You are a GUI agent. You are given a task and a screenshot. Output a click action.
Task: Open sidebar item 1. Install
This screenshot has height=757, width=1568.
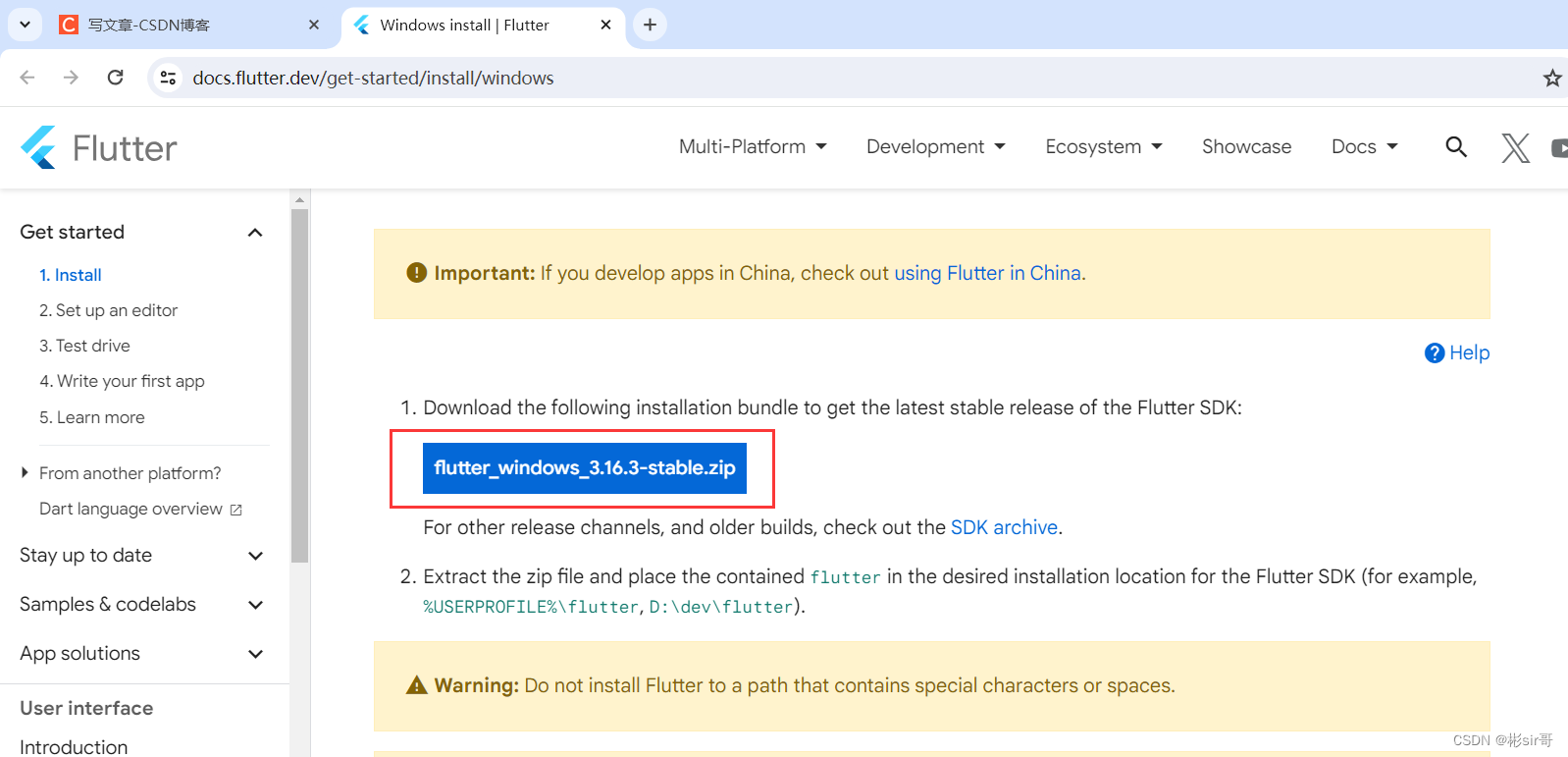[71, 275]
